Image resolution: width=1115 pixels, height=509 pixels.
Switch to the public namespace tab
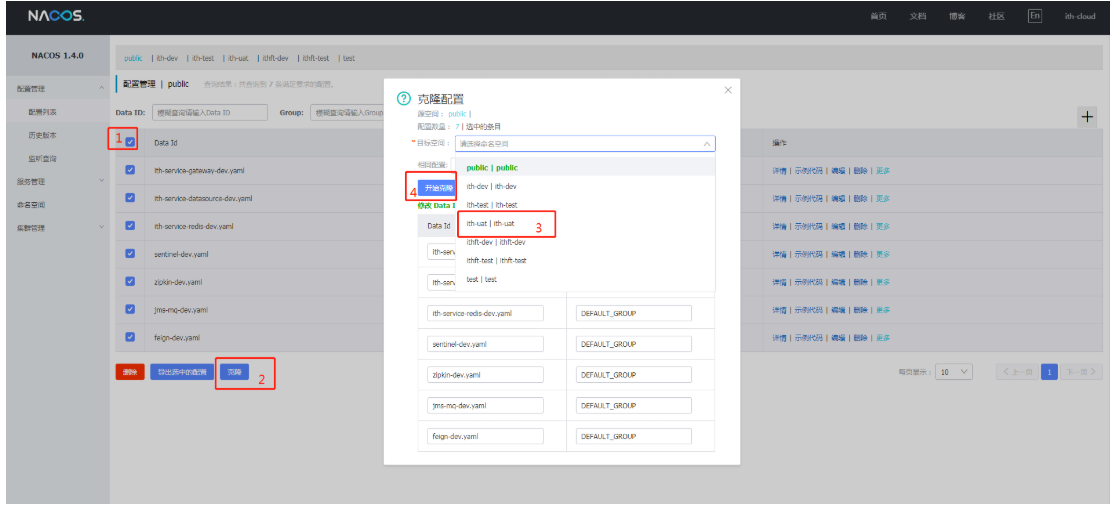click(133, 58)
